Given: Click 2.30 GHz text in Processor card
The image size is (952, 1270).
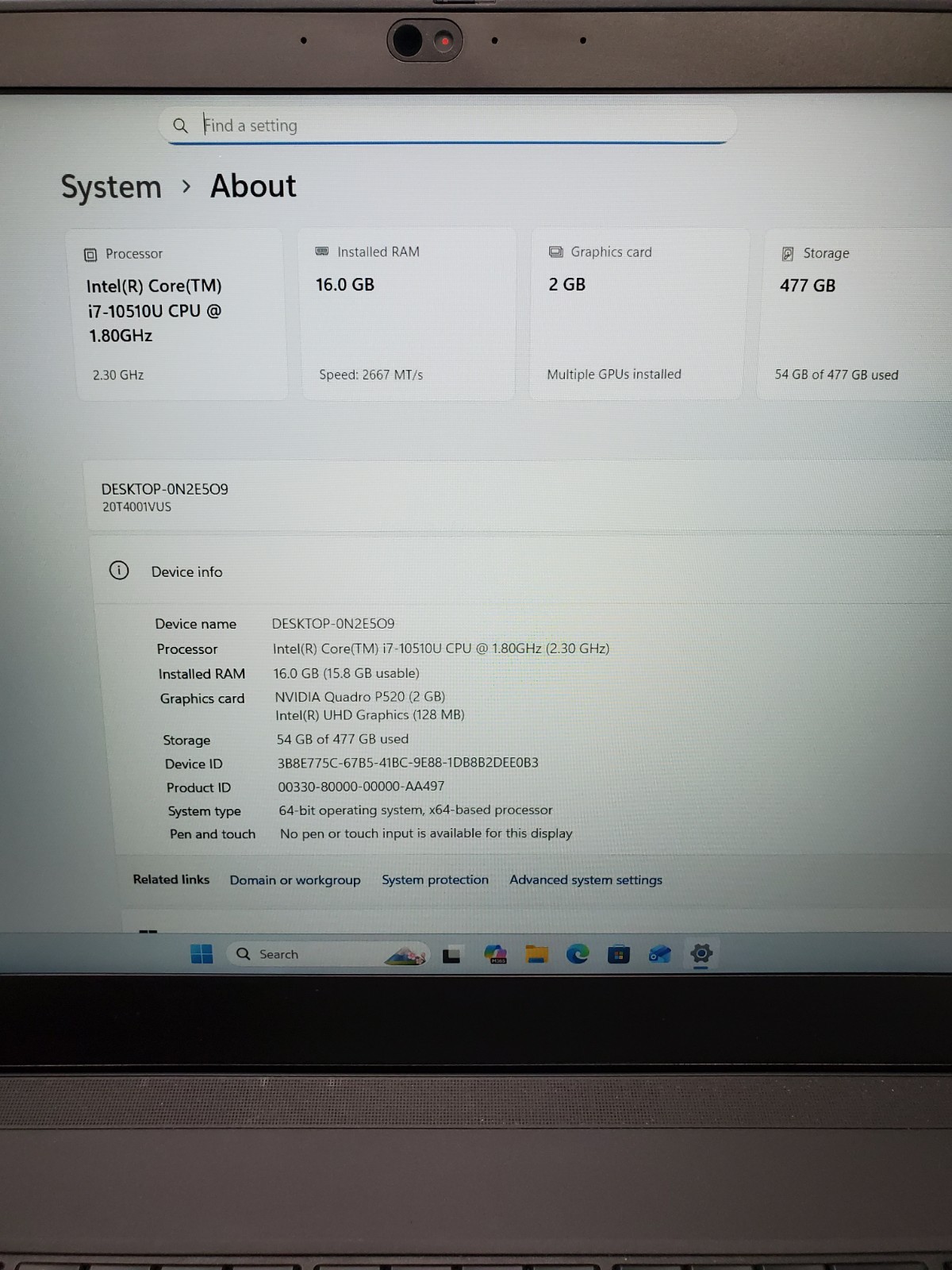Looking at the screenshot, I should (118, 375).
